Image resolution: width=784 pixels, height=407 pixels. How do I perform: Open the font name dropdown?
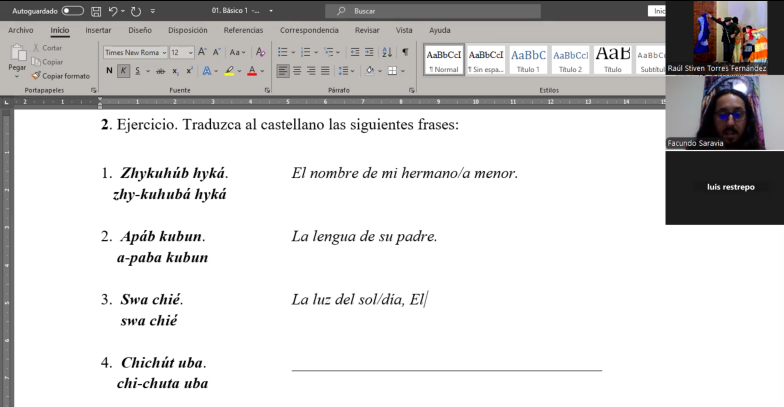click(x=164, y=52)
